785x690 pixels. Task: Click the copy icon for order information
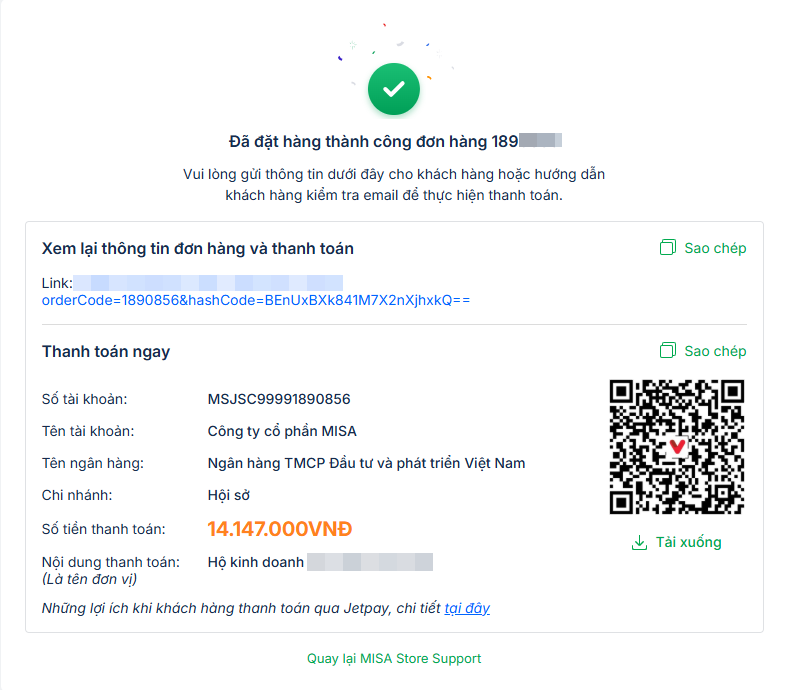668,248
